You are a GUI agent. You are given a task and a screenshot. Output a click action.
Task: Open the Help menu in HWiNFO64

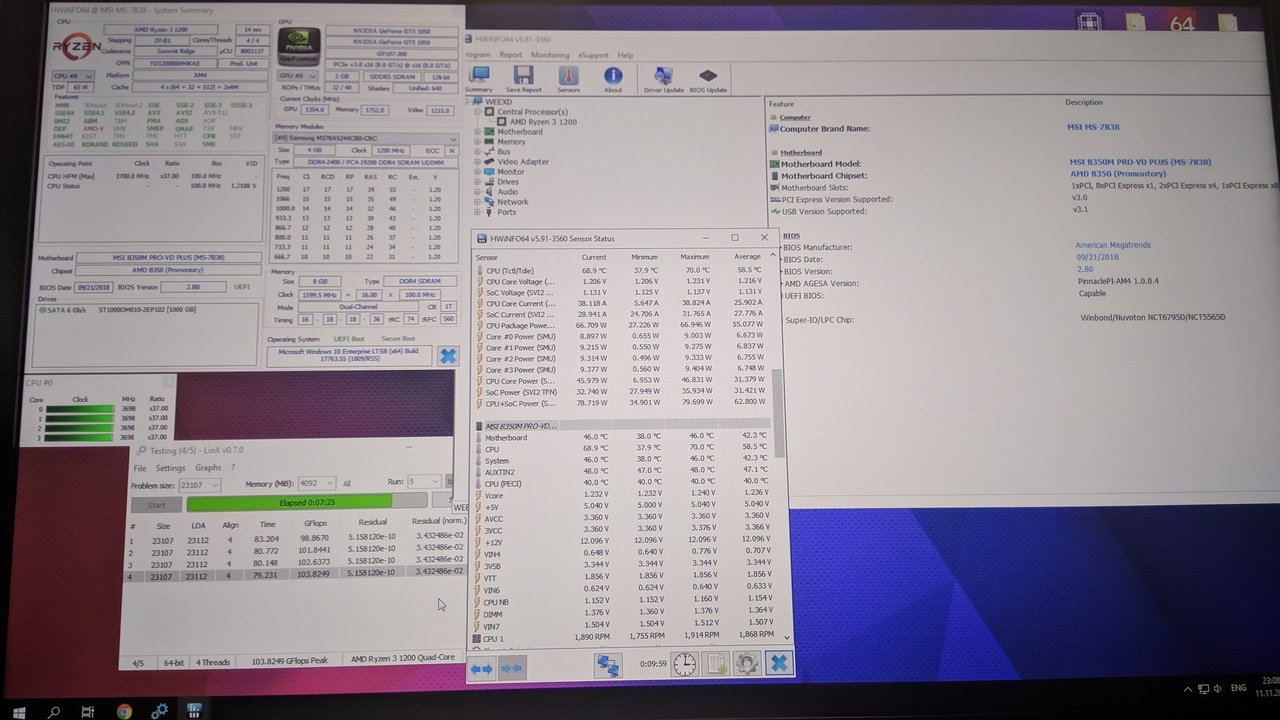[x=626, y=55]
